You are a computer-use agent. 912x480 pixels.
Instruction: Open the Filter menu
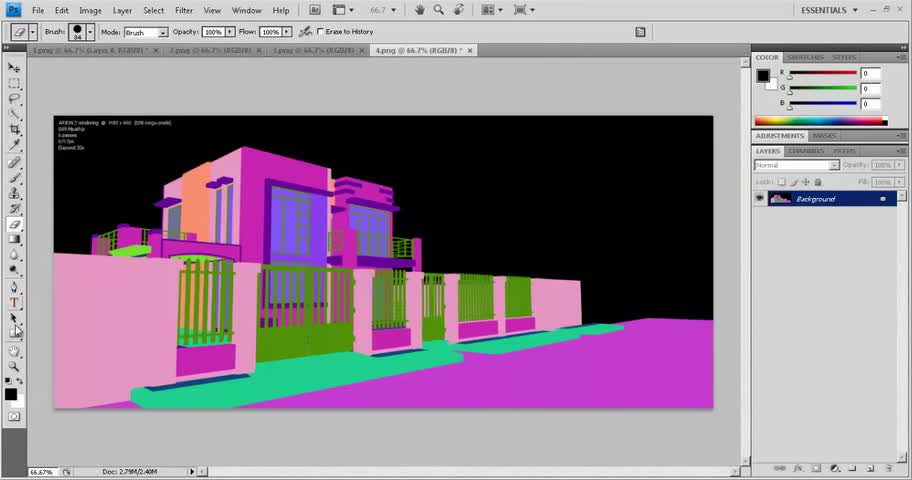coord(184,10)
